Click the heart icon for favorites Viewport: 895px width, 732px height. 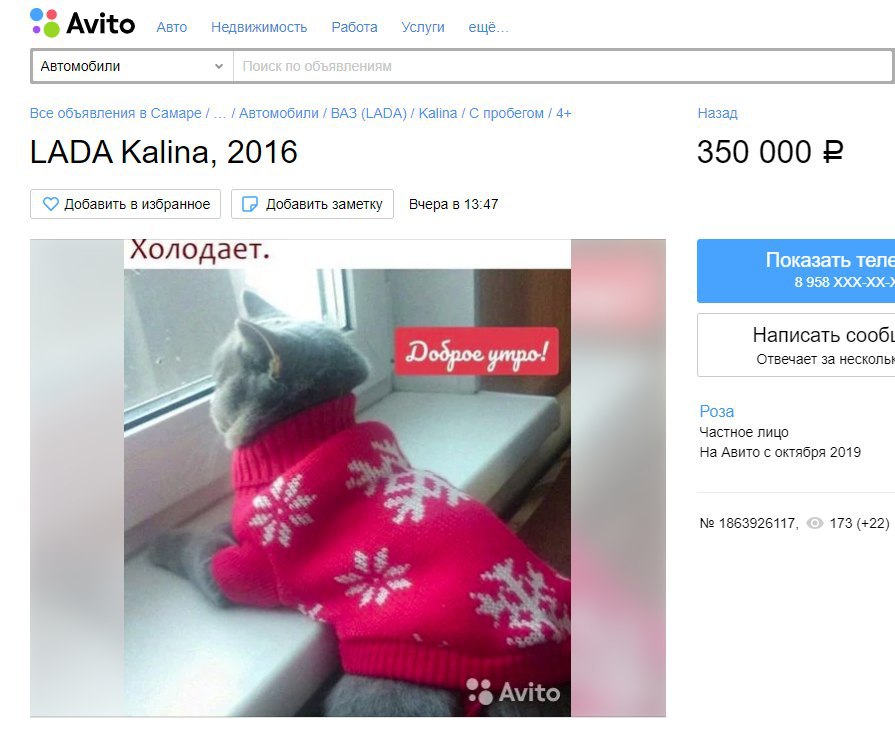coord(51,204)
